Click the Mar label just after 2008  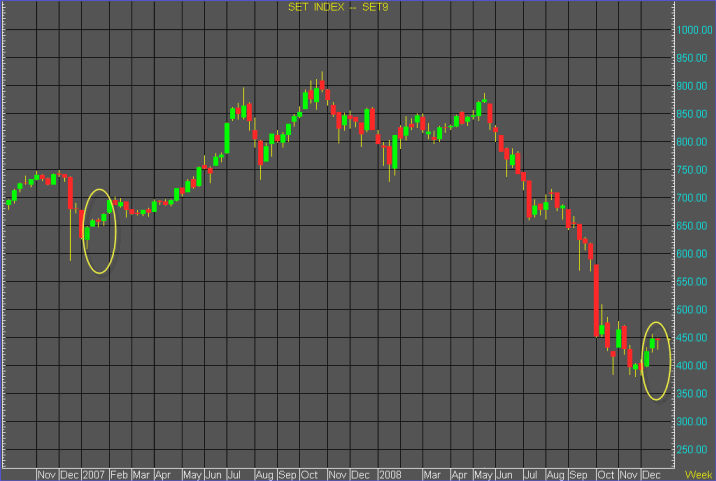pyautogui.click(x=432, y=475)
